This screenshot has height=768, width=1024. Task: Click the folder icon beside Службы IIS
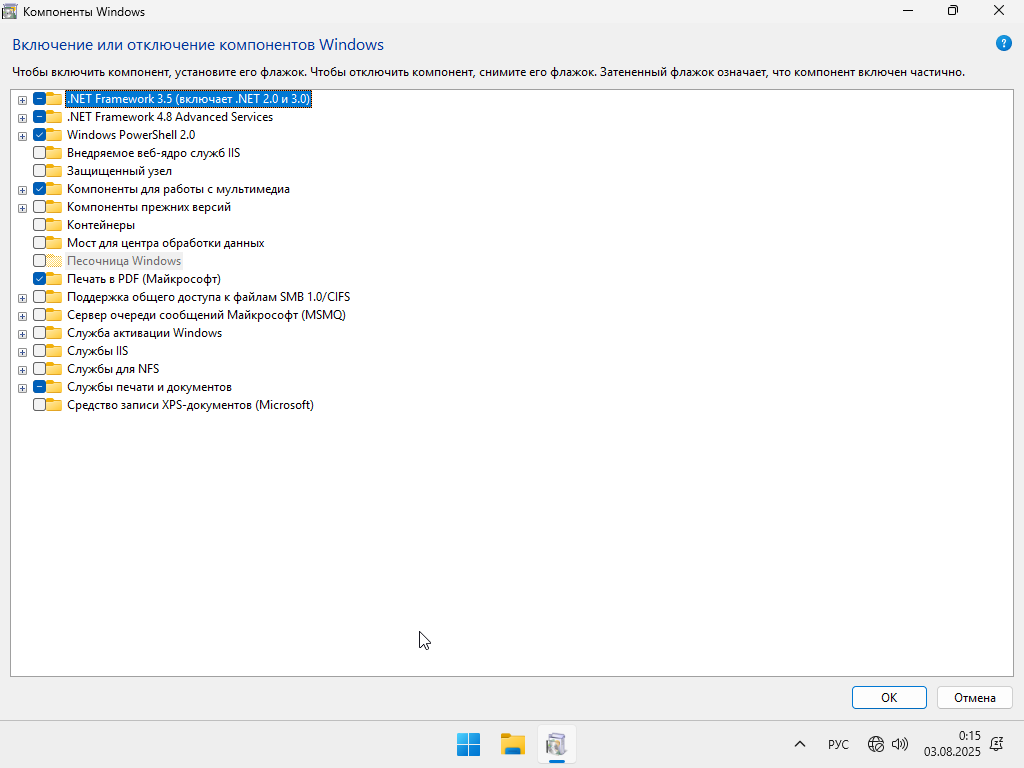pyautogui.click(x=55, y=351)
